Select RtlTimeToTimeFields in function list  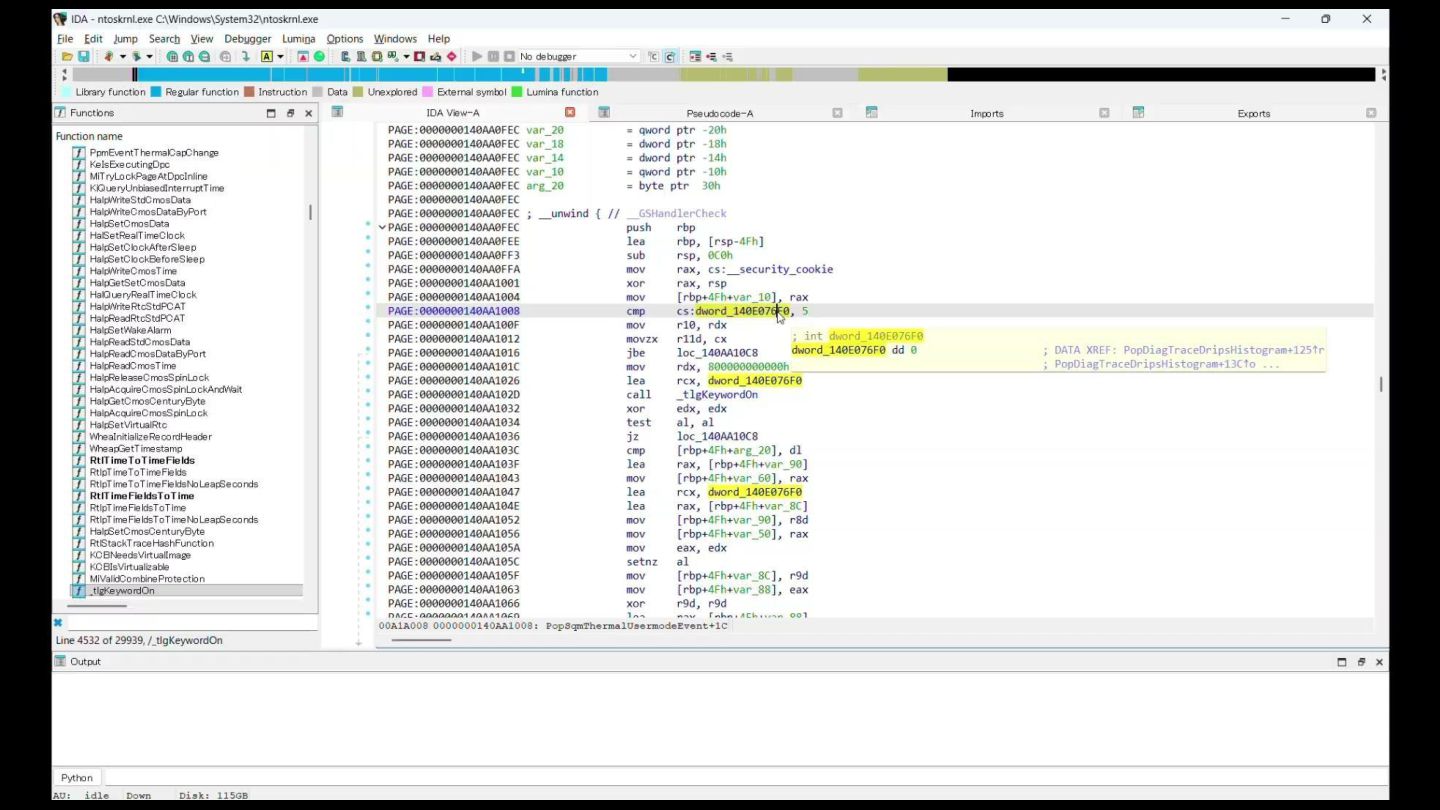[x=142, y=461]
